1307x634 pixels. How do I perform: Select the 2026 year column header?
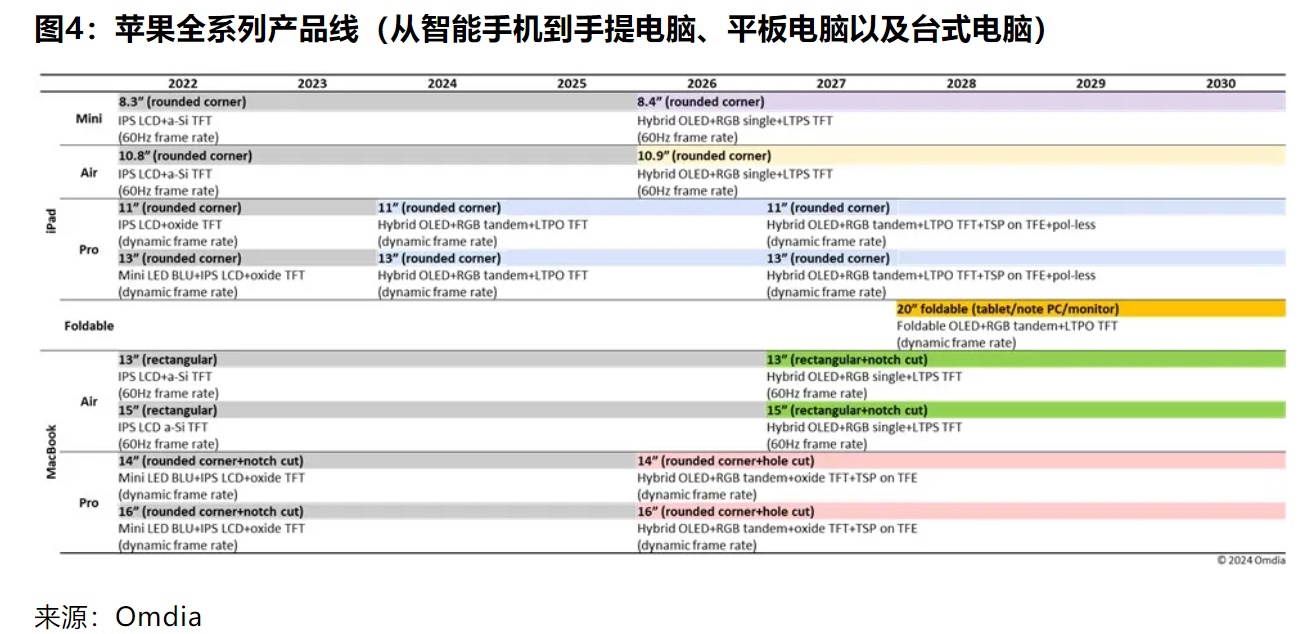pyautogui.click(x=702, y=84)
